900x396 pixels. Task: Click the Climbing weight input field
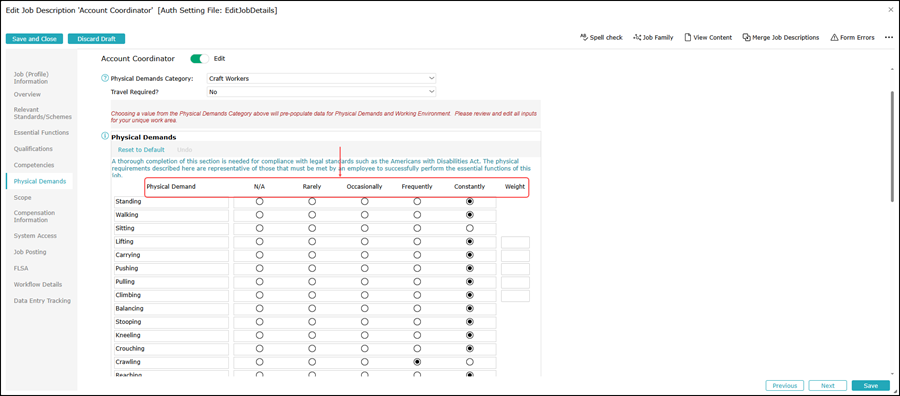[515, 296]
